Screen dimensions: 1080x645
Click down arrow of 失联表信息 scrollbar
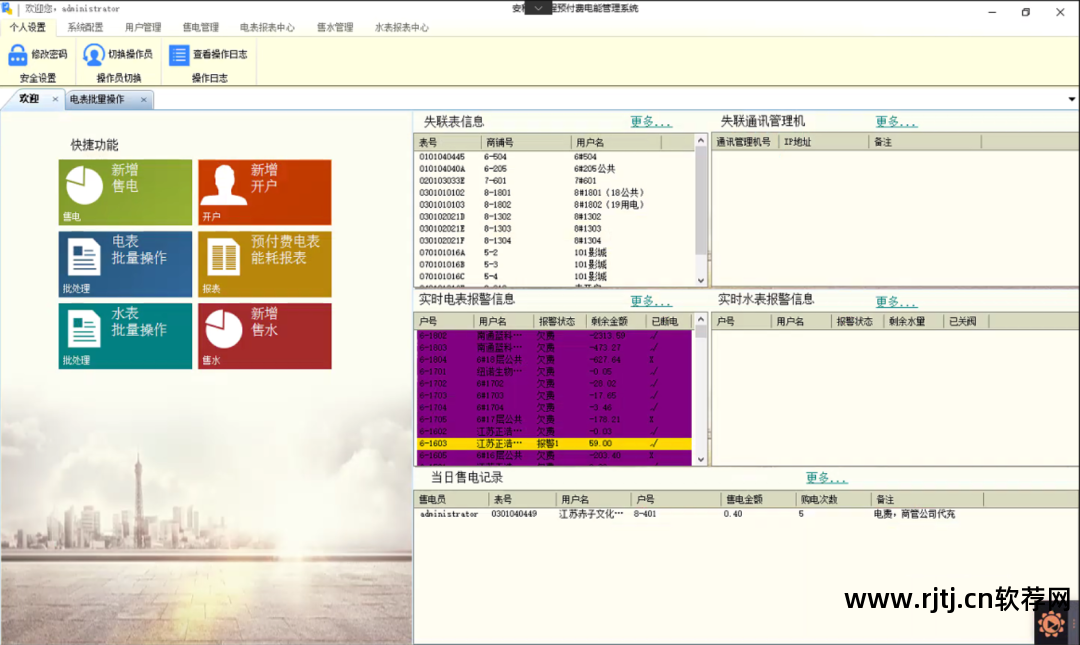point(700,280)
